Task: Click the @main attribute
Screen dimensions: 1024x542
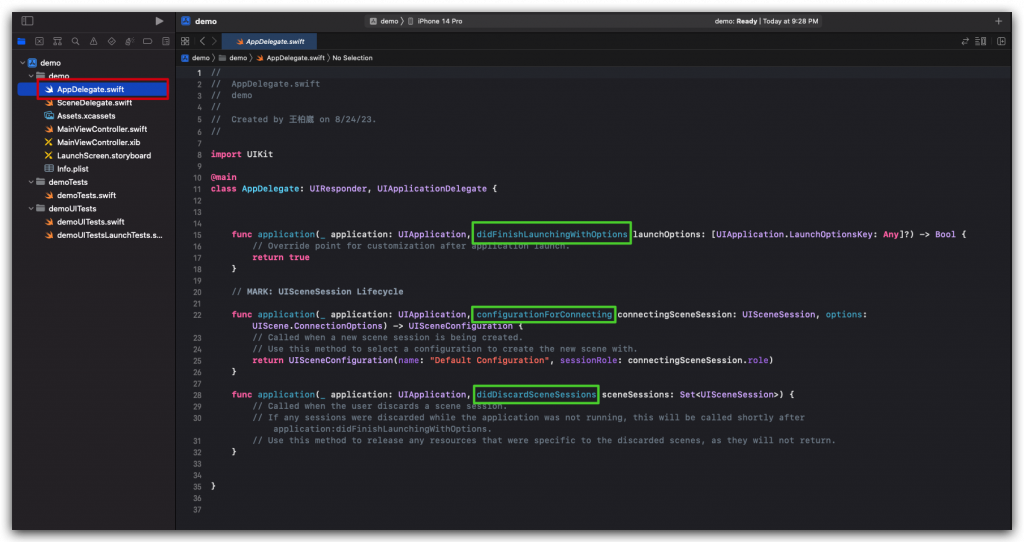Action: click(223, 177)
